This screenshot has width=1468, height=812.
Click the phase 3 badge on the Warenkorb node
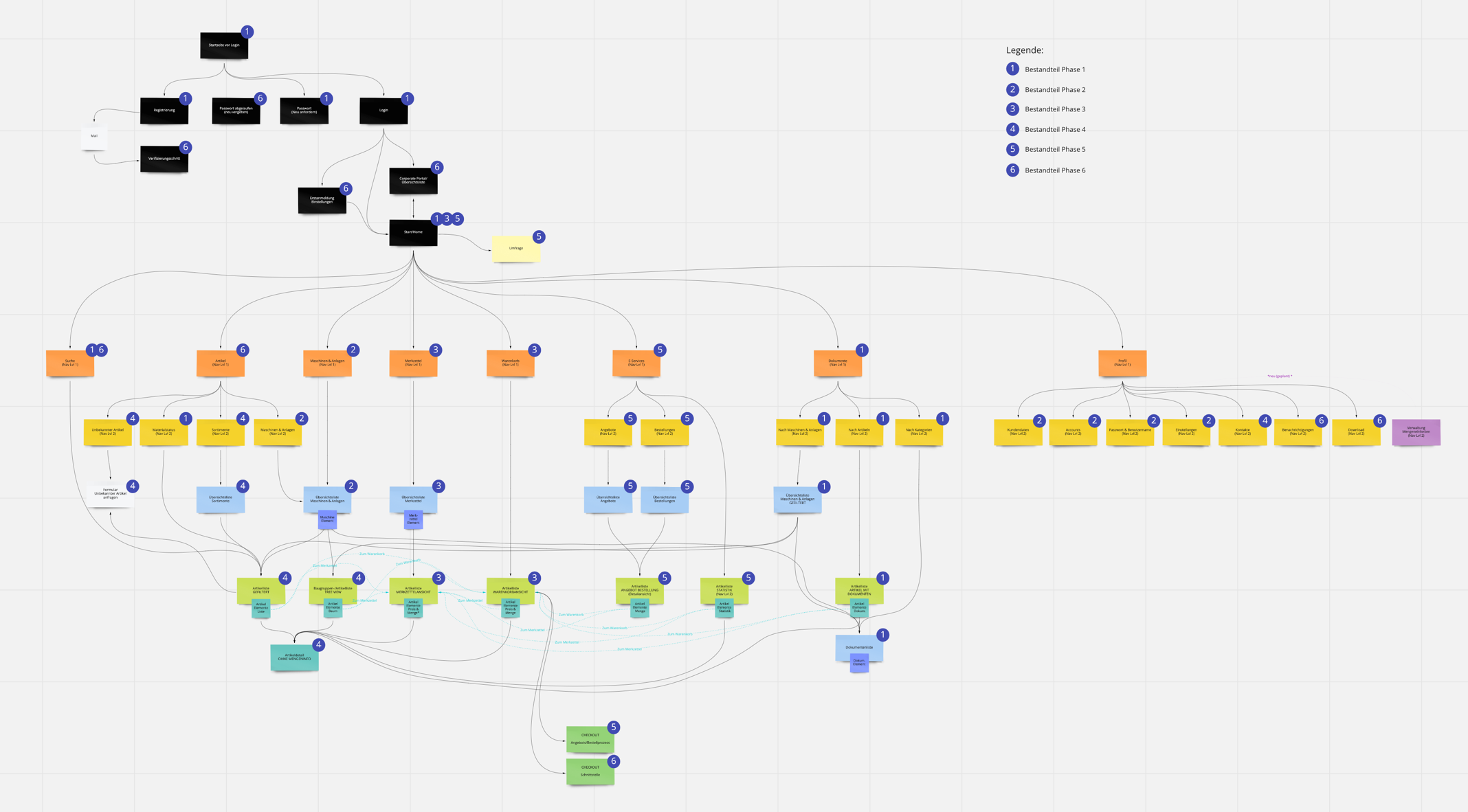pos(535,350)
